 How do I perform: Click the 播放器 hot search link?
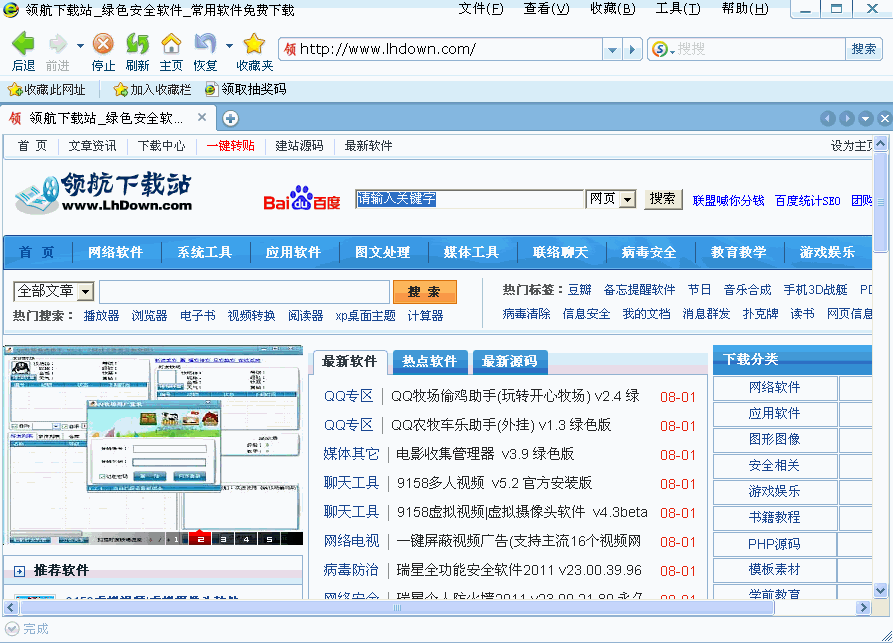tap(101, 316)
